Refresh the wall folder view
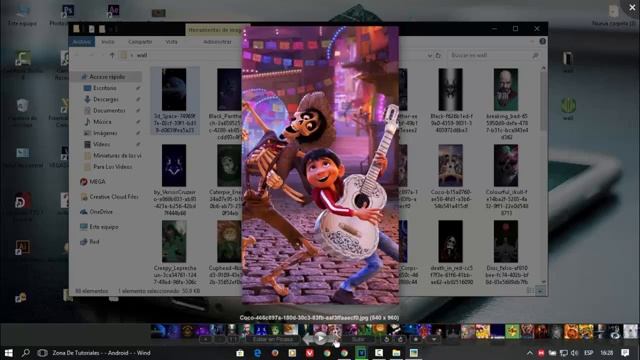The width and height of the screenshot is (640, 360). click(438, 55)
